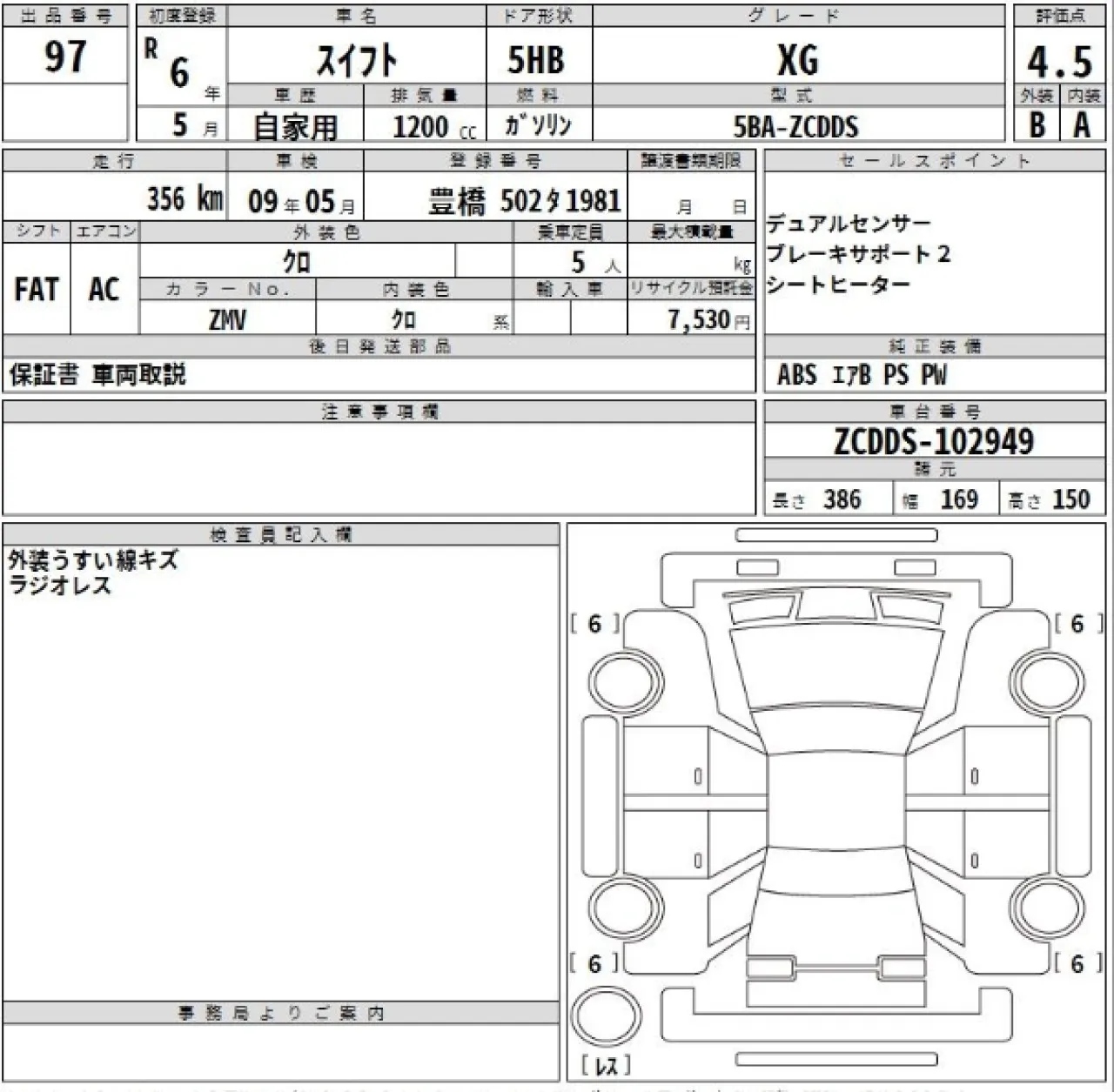This screenshot has width=1114, height=1092.
Task: Click the FAT shift type cell
Action: 37,289
